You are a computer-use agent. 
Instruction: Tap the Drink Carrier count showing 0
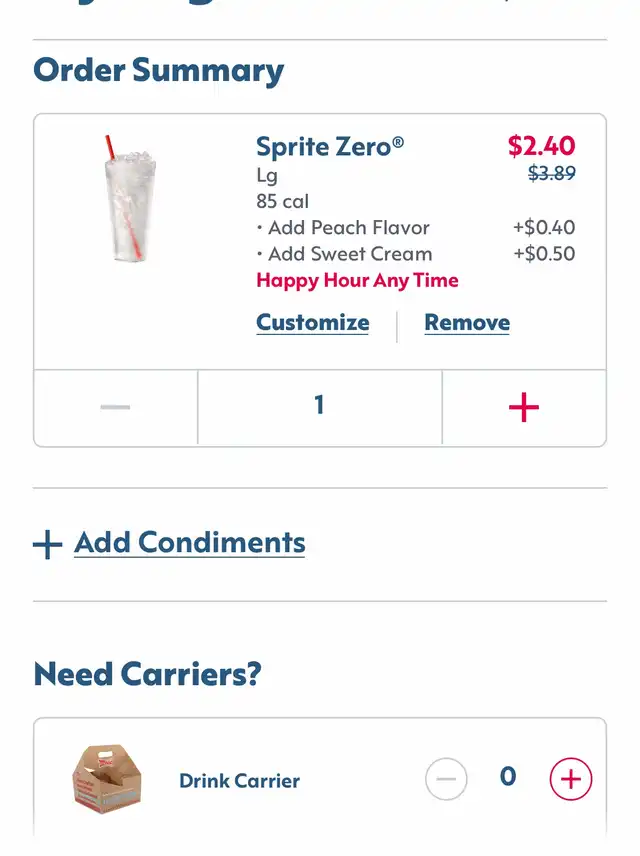(508, 777)
